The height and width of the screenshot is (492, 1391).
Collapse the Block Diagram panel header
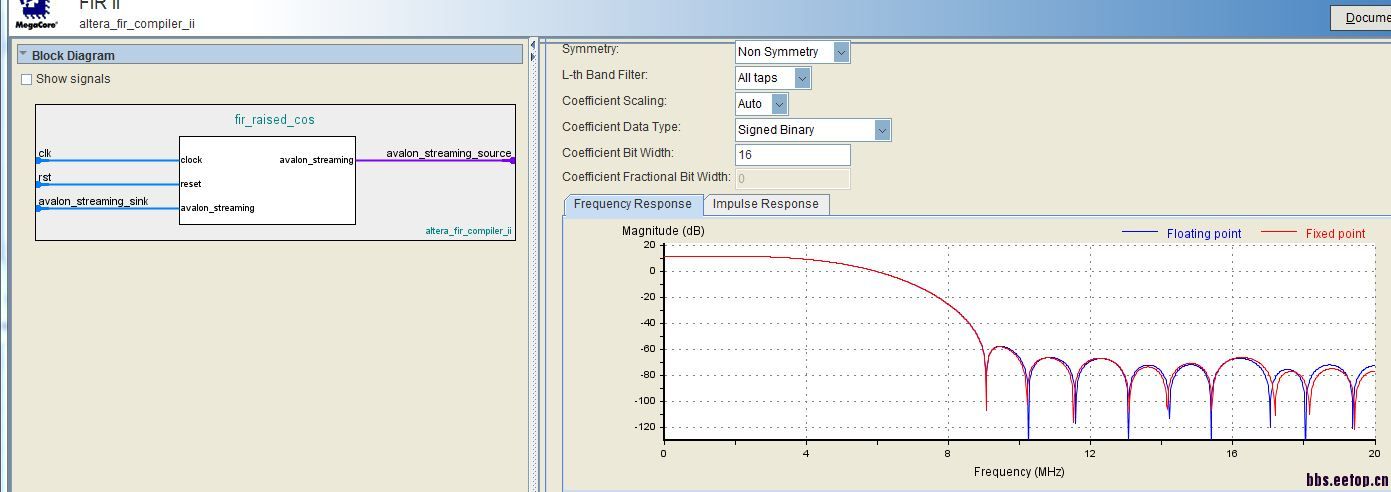[270, 55]
